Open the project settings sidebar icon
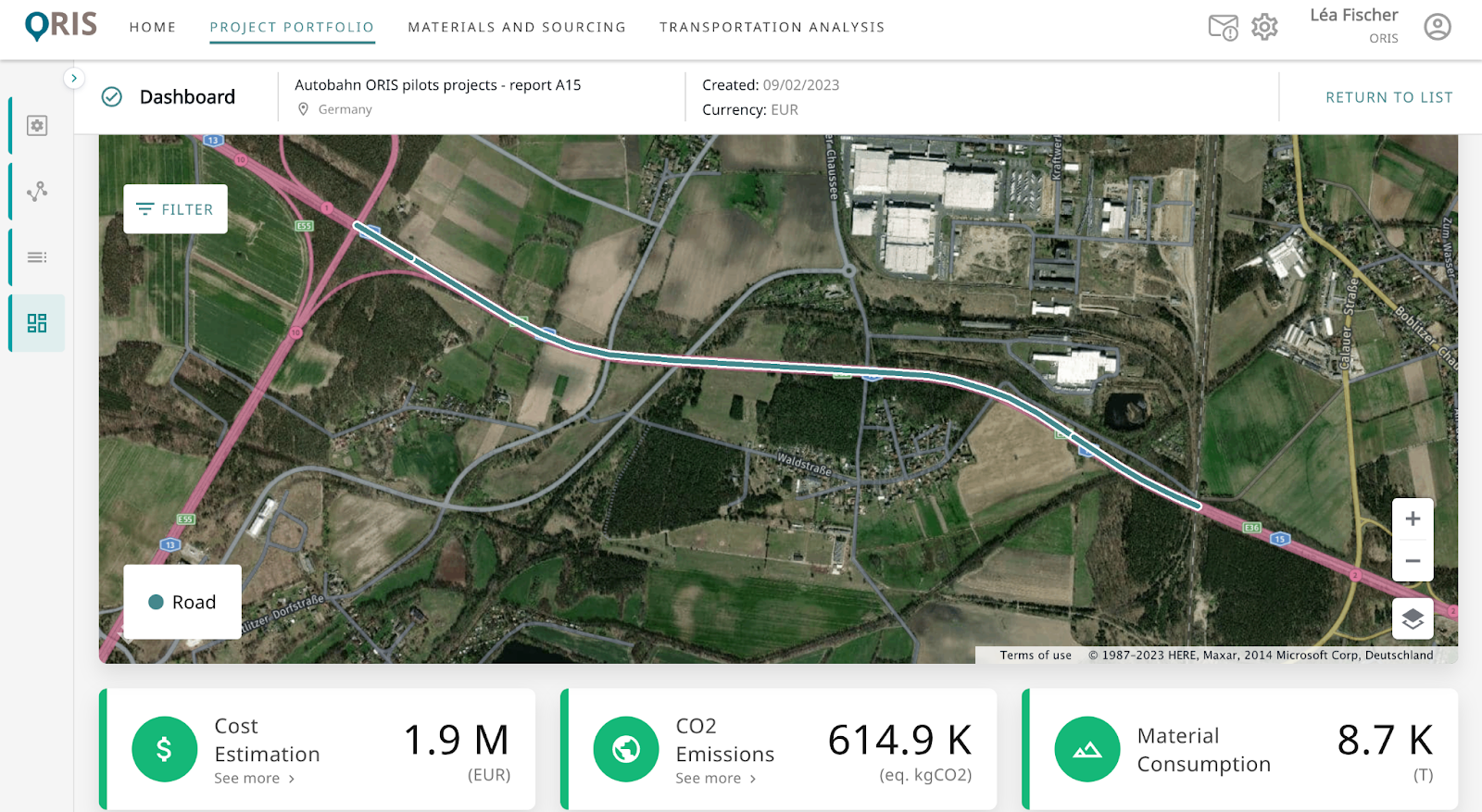 click(x=37, y=126)
